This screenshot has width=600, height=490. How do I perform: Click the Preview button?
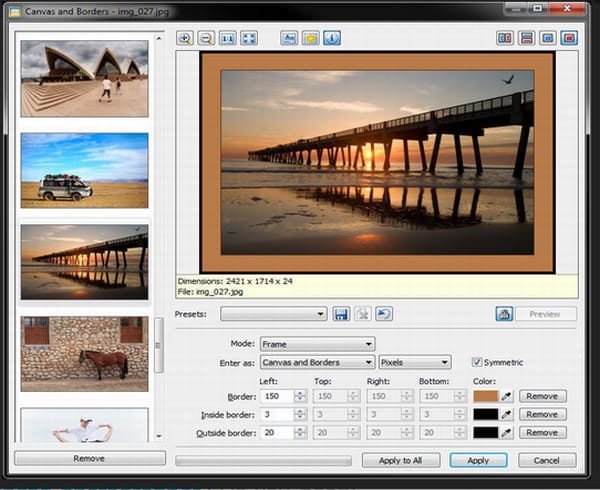tap(546, 314)
